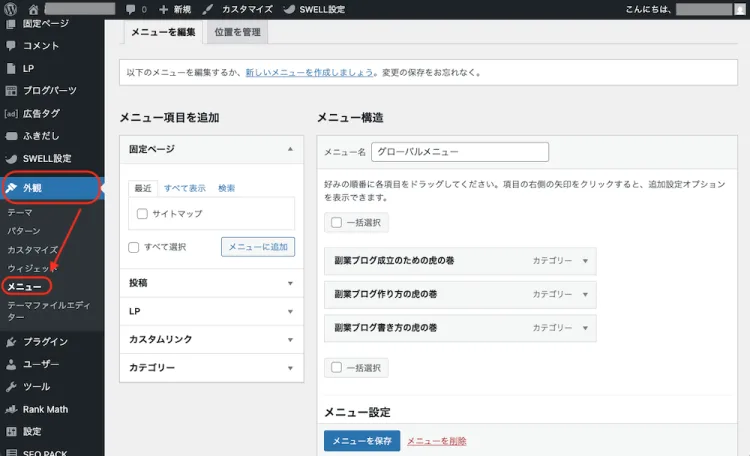Open ユーザー user icon in sidebar
Screen dimensions: 750x456
tap(11, 364)
